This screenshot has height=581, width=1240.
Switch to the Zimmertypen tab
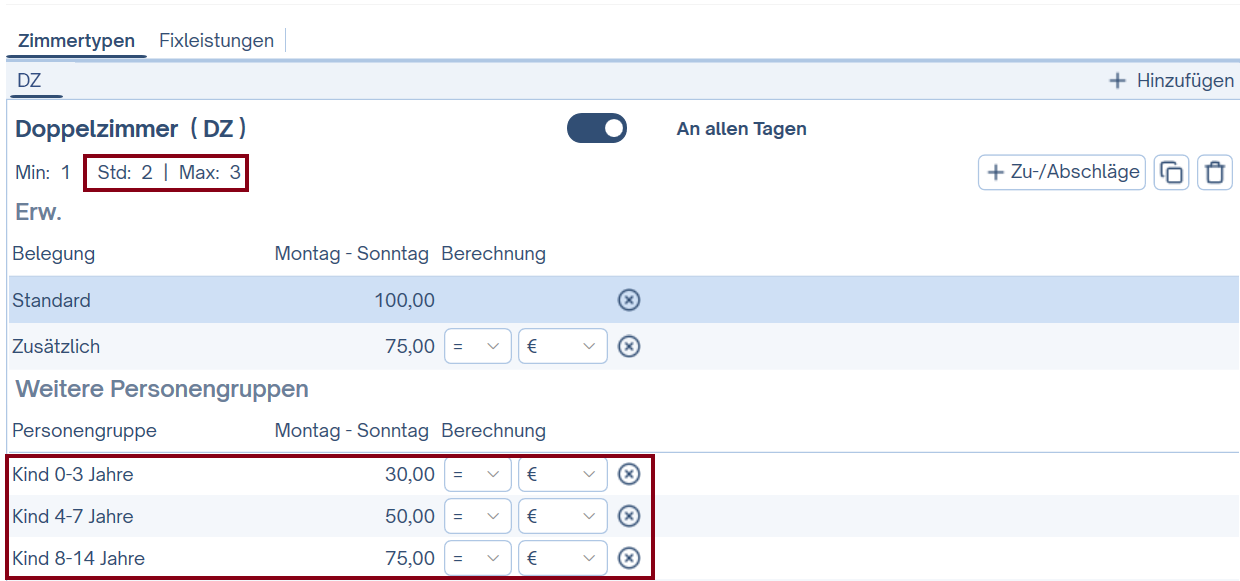pos(76,41)
